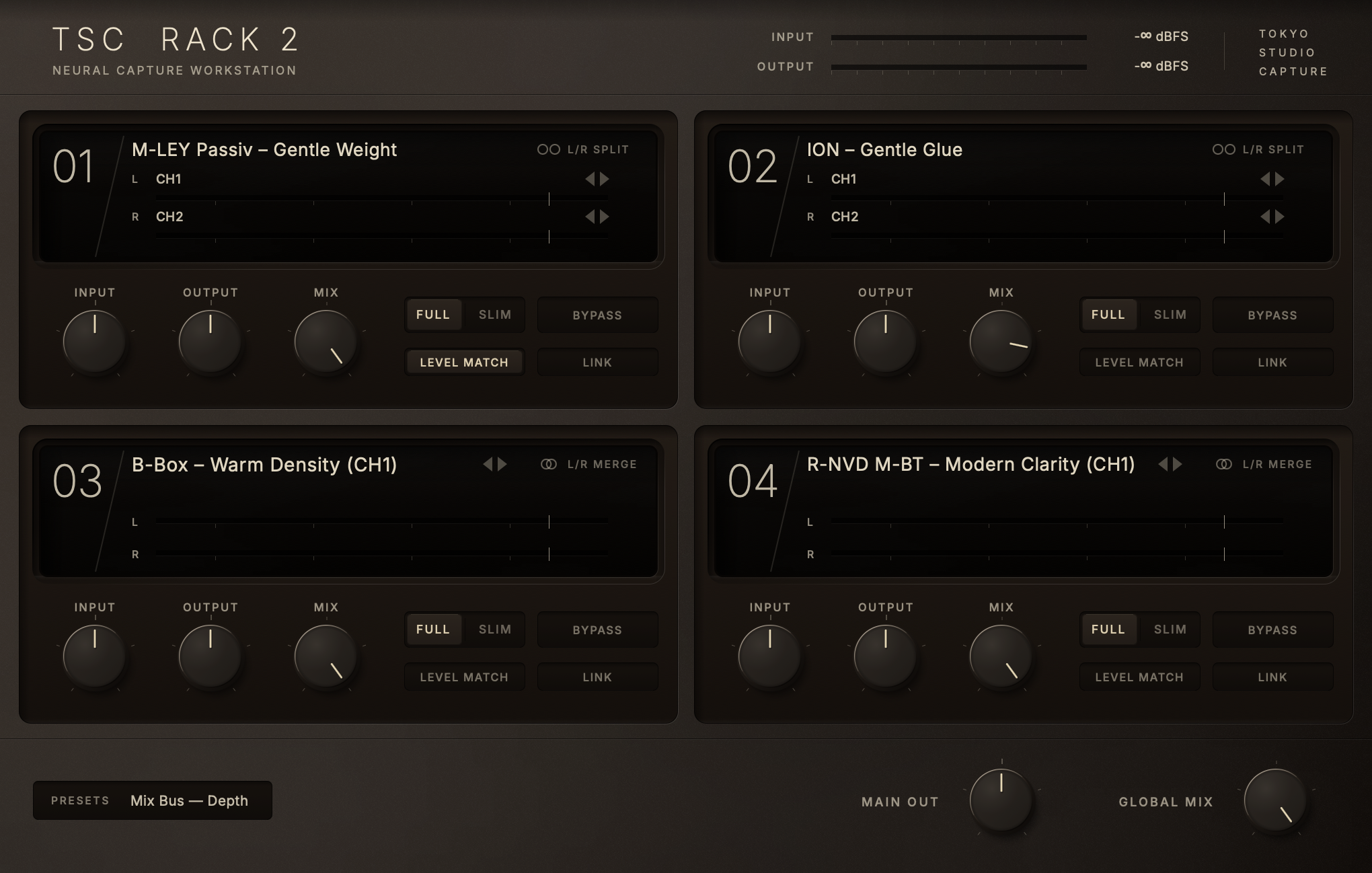
Task: Click the Output knob on slot 04
Action: [x=885, y=656]
